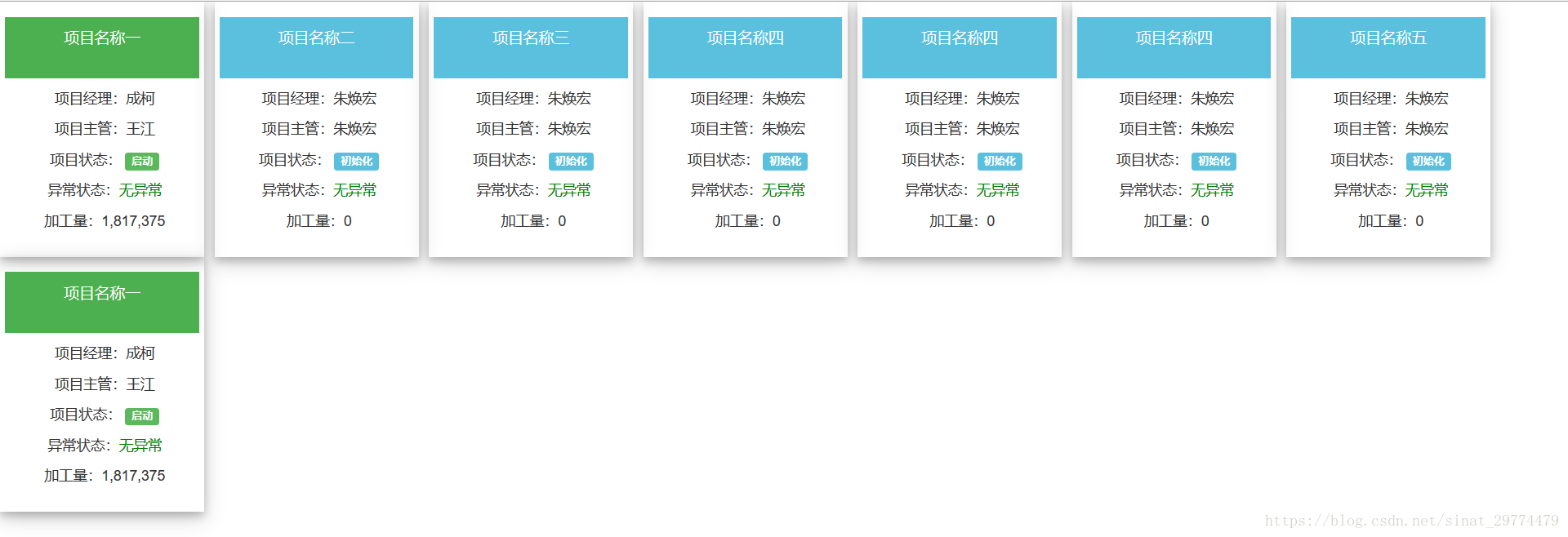
Task: Select 无异常 status text in 项目名称五 card
Action: click(1427, 190)
